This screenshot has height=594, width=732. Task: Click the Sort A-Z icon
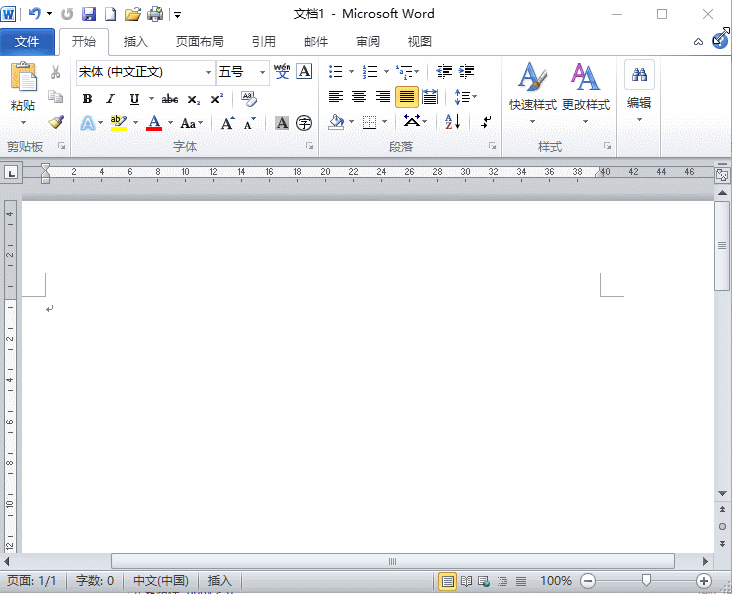tap(453, 122)
